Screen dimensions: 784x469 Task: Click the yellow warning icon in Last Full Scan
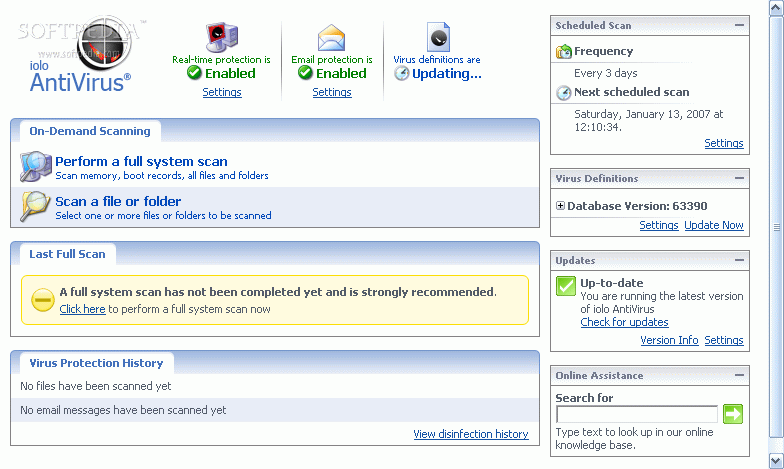click(x=42, y=300)
